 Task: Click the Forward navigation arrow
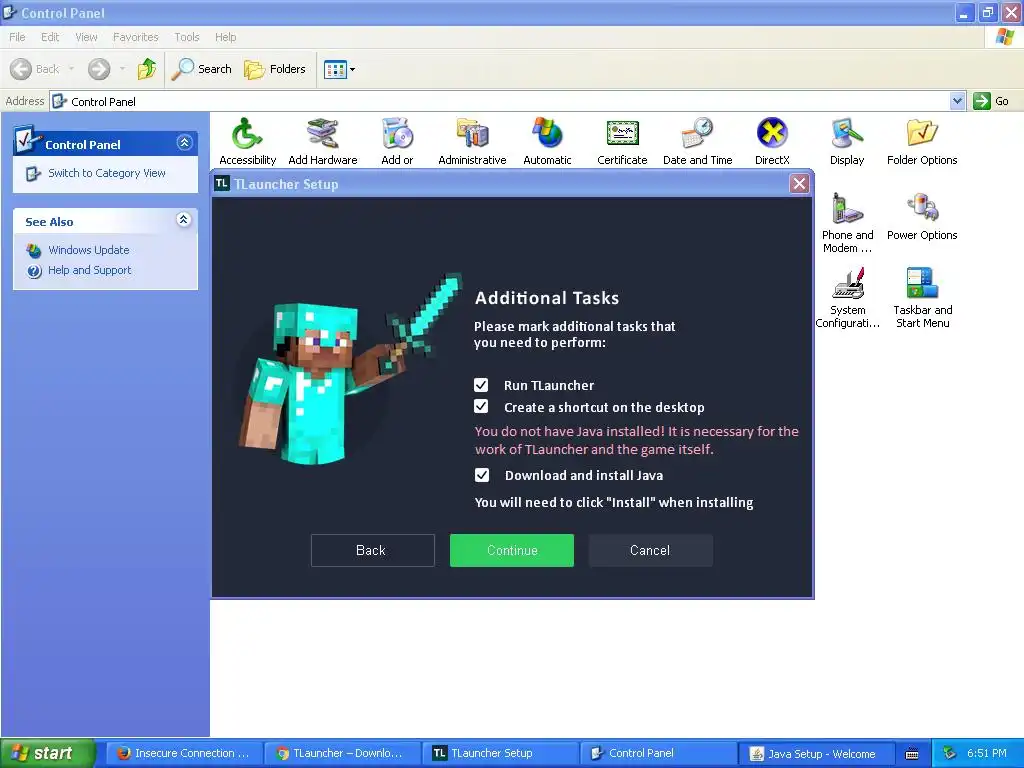pyautogui.click(x=99, y=69)
